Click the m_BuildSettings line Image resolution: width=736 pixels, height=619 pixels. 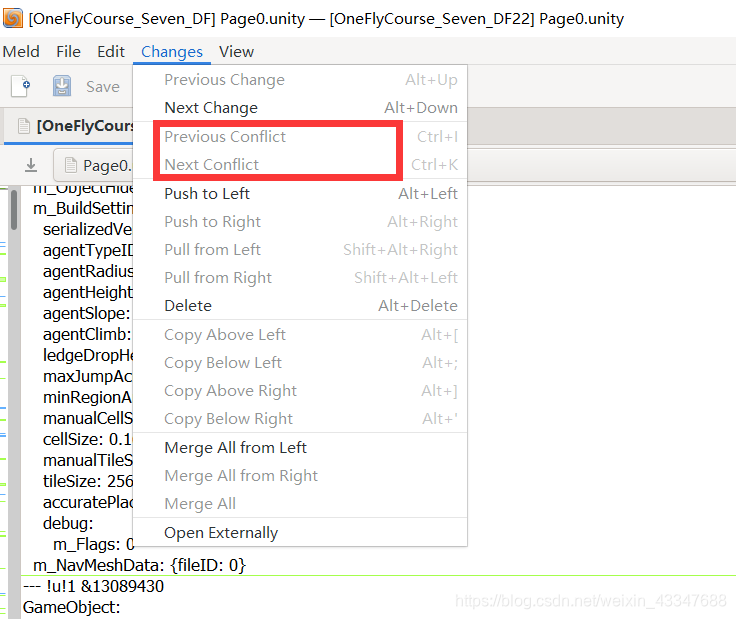click(83, 208)
